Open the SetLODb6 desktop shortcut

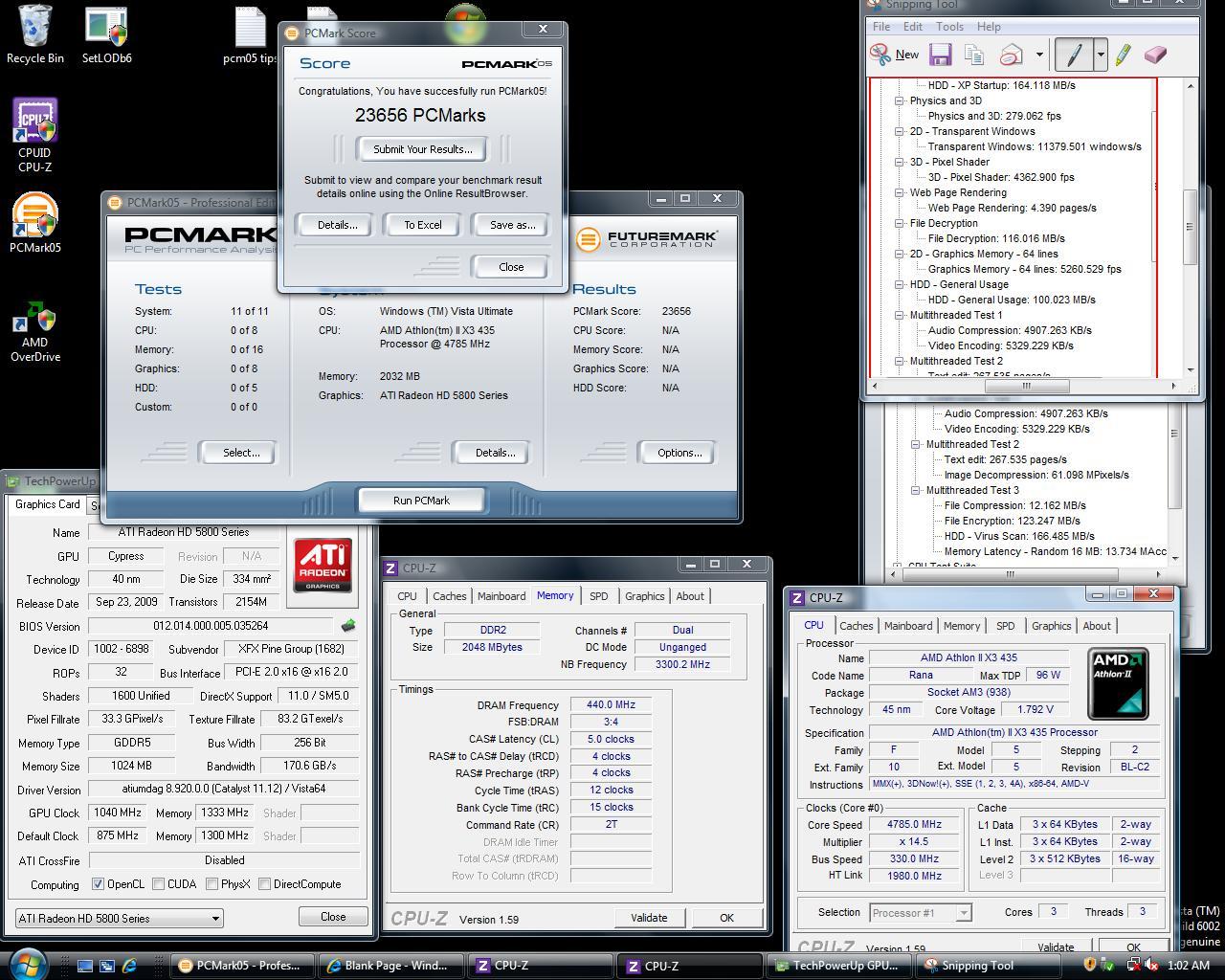(x=106, y=35)
